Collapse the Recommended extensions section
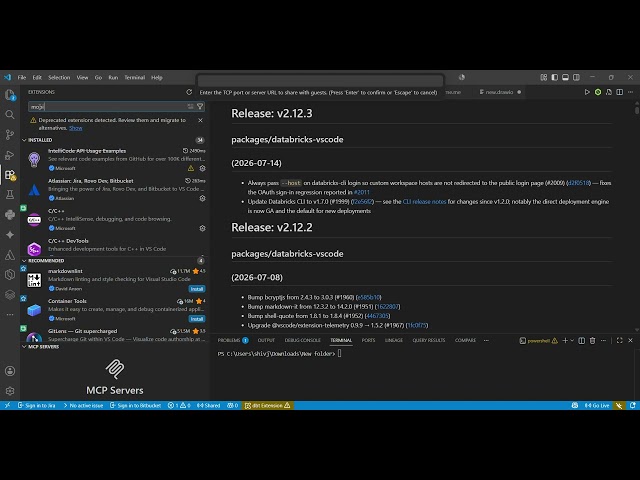Image resolution: width=640 pixels, height=480 pixels. pos(24,261)
